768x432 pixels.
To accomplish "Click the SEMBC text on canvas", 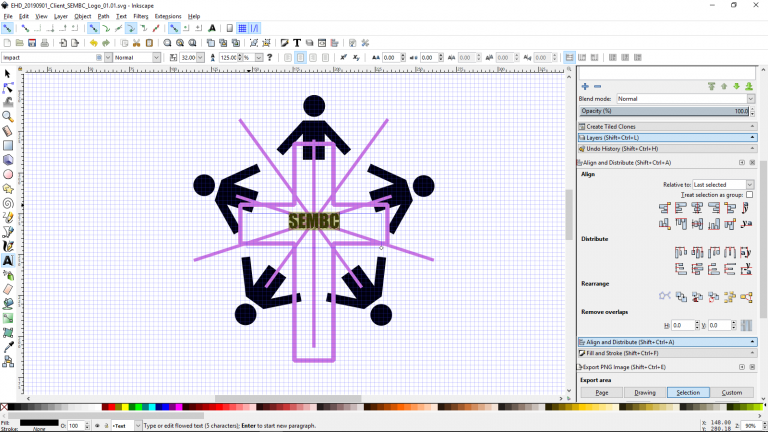I will click(x=314, y=221).
